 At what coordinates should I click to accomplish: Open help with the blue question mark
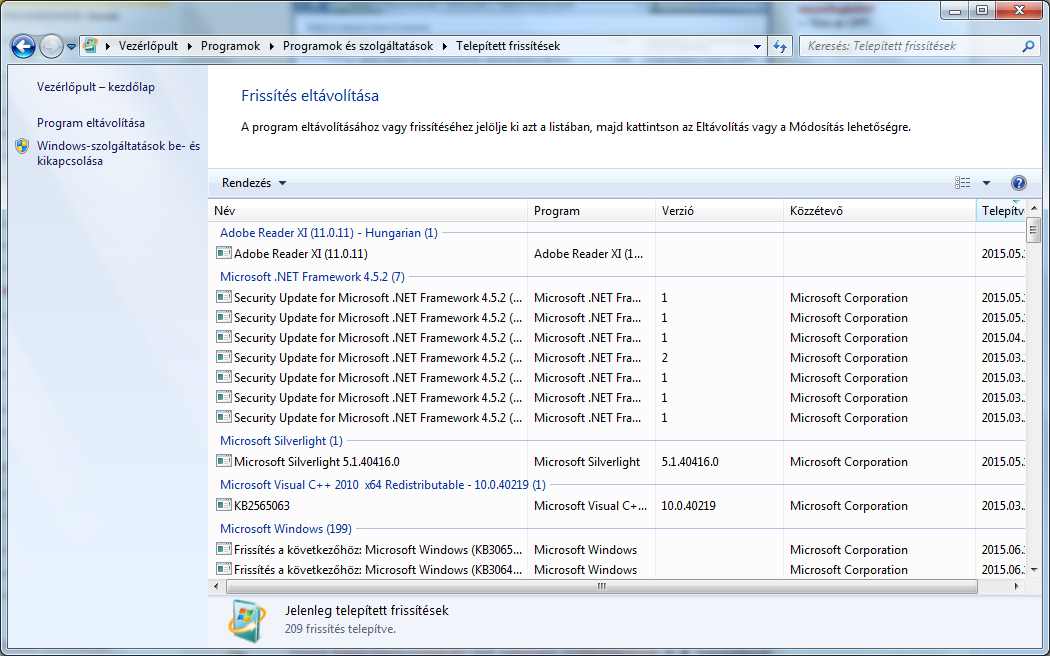point(1019,183)
